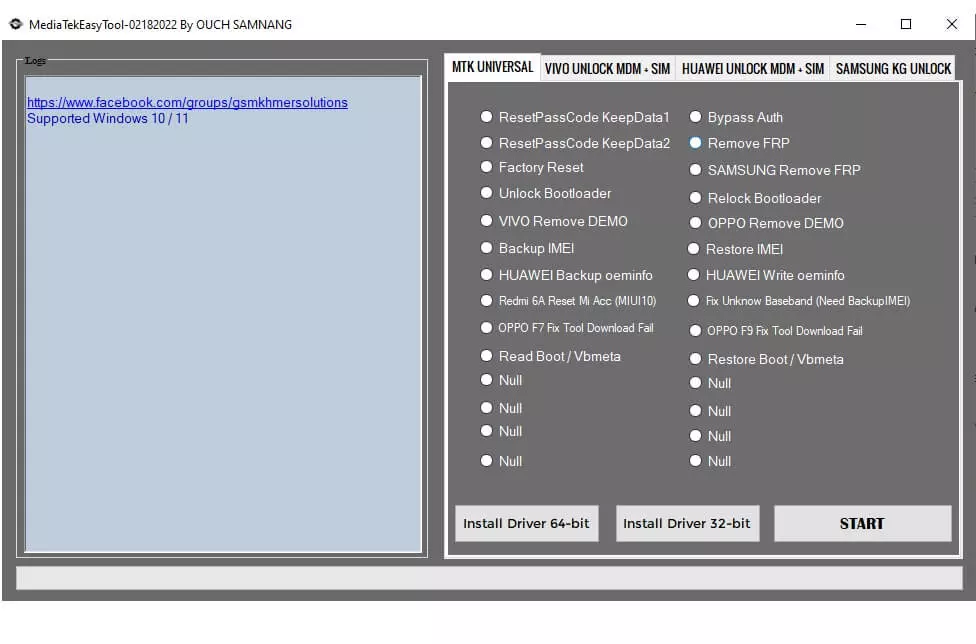
Task: Choose Redmi 6A Reset Mi Acc option
Action: point(487,301)
